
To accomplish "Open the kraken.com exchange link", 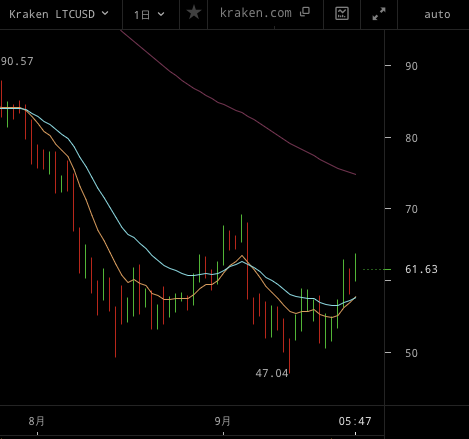I will click(256, 13).
